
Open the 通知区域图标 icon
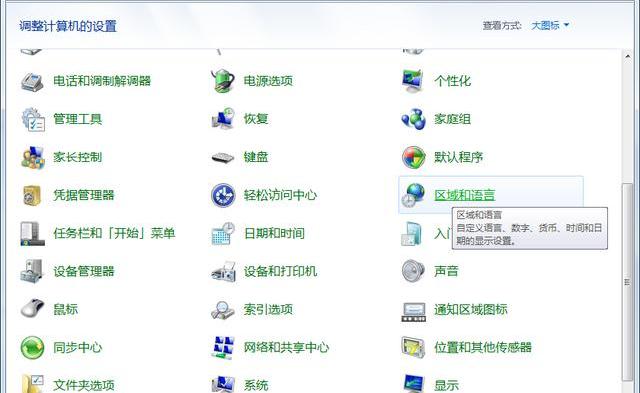tap(413, 312)
